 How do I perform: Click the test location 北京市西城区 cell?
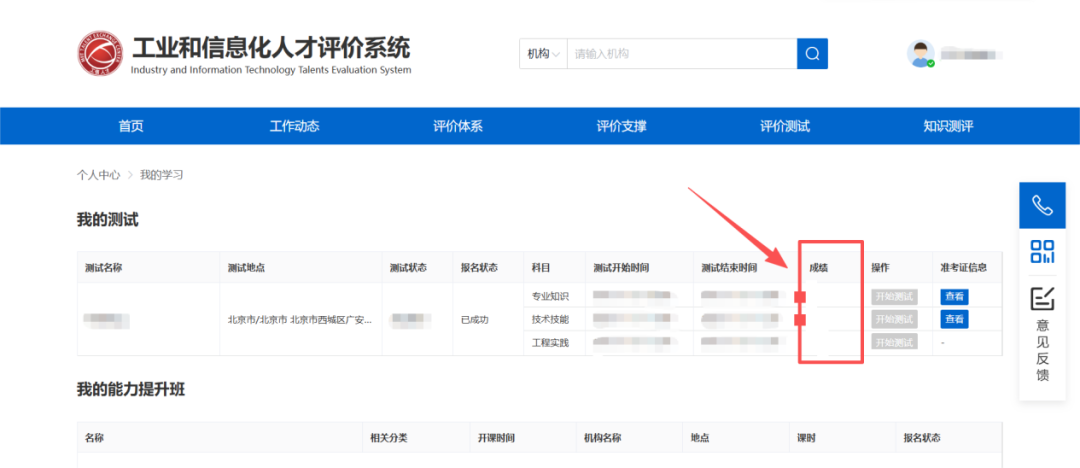click(300, 320)
